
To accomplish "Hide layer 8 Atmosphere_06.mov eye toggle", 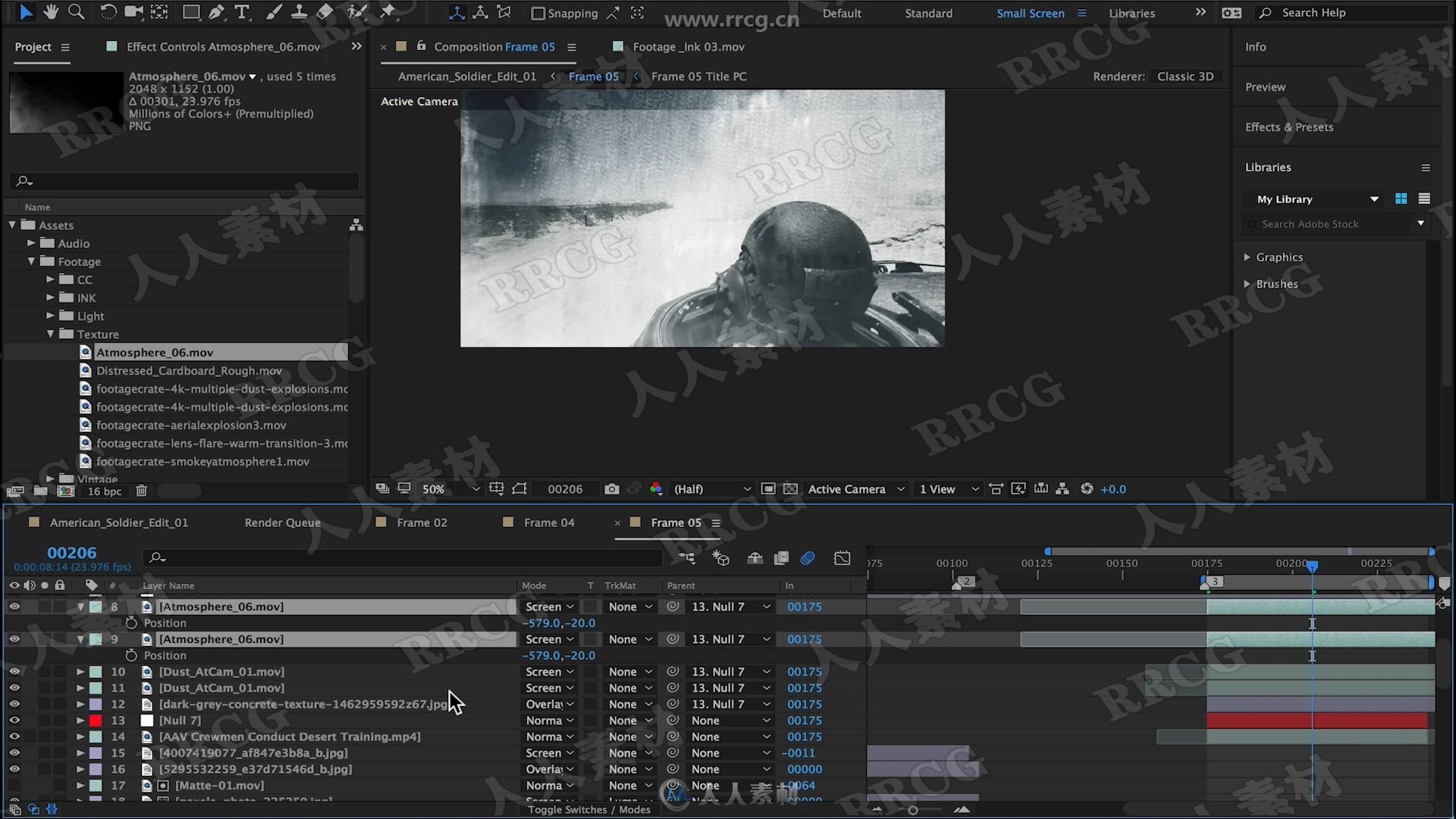I will click(14, 607).
